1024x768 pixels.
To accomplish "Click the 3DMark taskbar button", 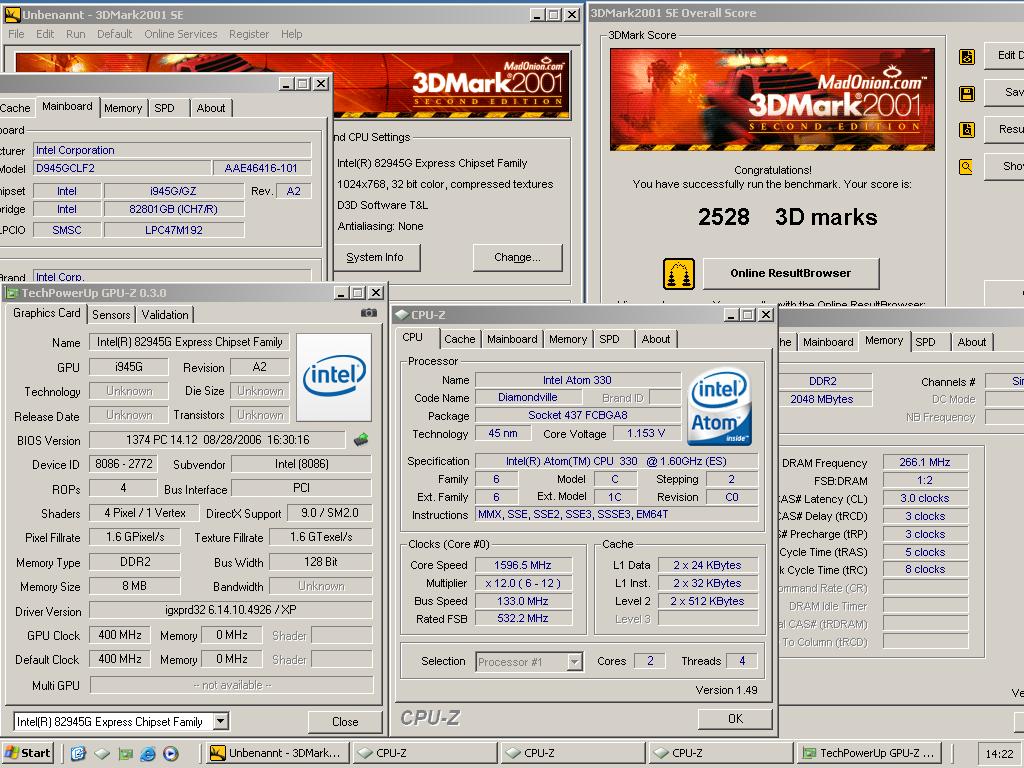I will (278, 753).
